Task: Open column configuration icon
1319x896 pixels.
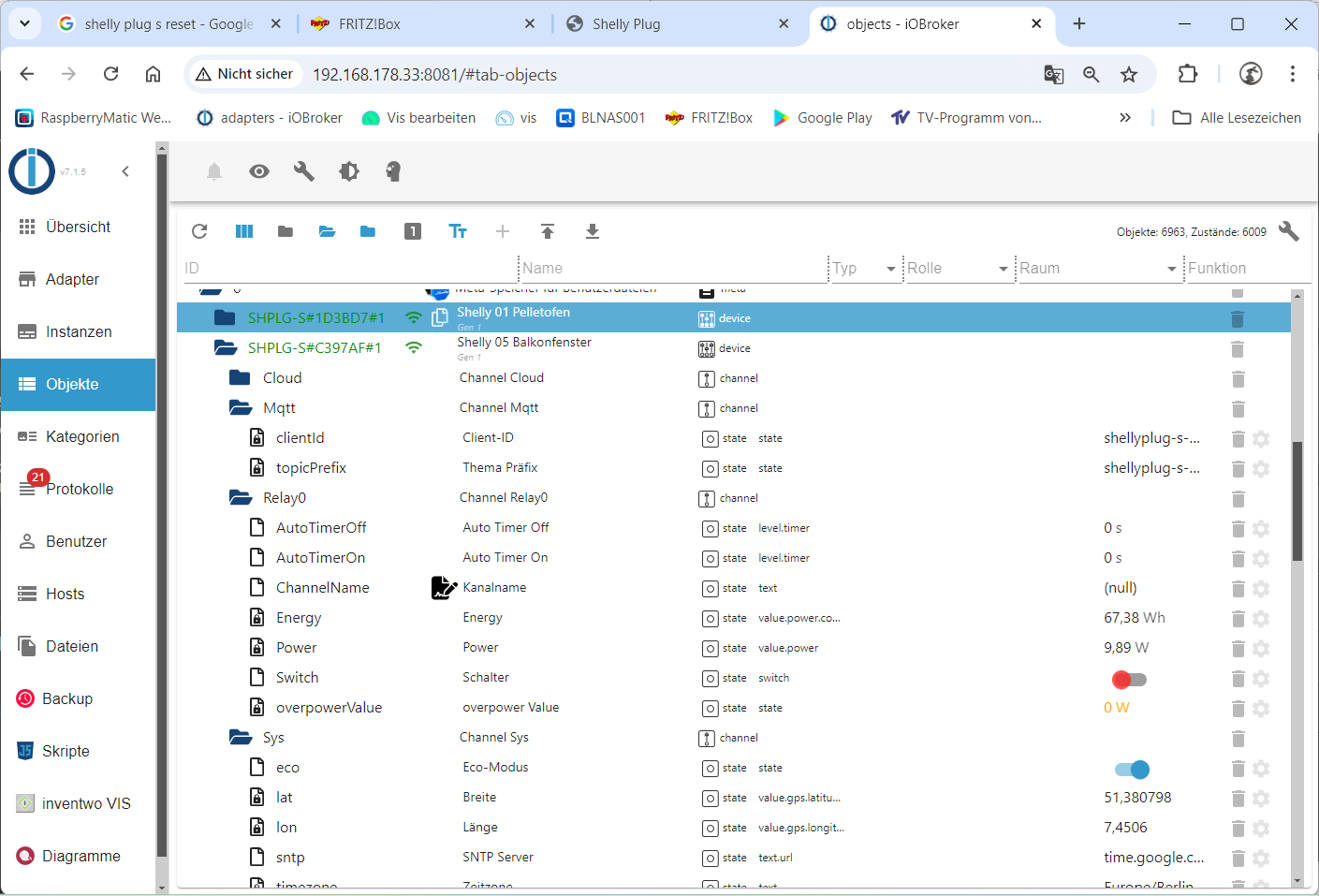Action: [x=244, y=231]
